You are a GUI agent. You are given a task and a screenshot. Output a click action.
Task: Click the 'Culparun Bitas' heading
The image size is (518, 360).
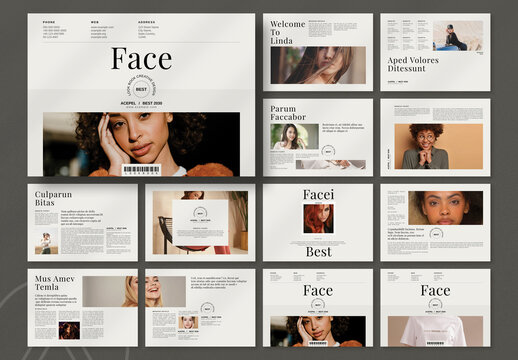[x=53, y=198]
